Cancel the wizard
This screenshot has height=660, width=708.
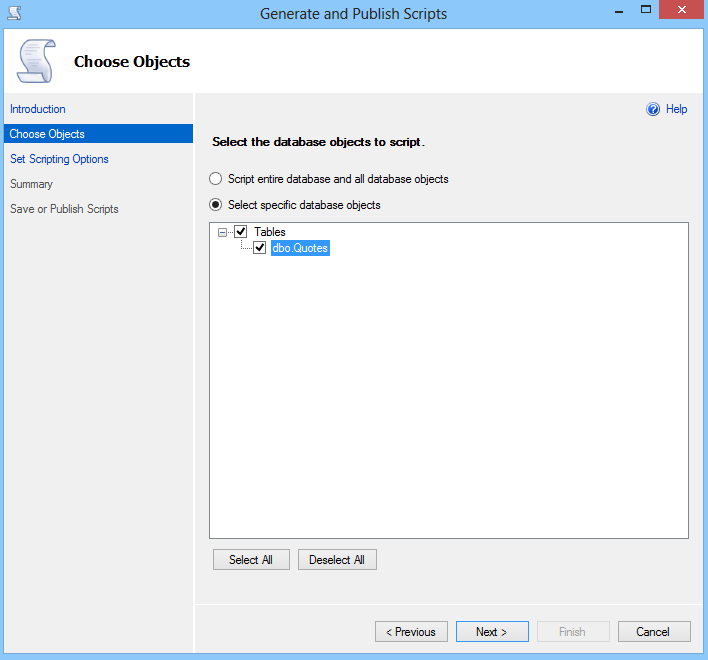(x=654, y=632)
